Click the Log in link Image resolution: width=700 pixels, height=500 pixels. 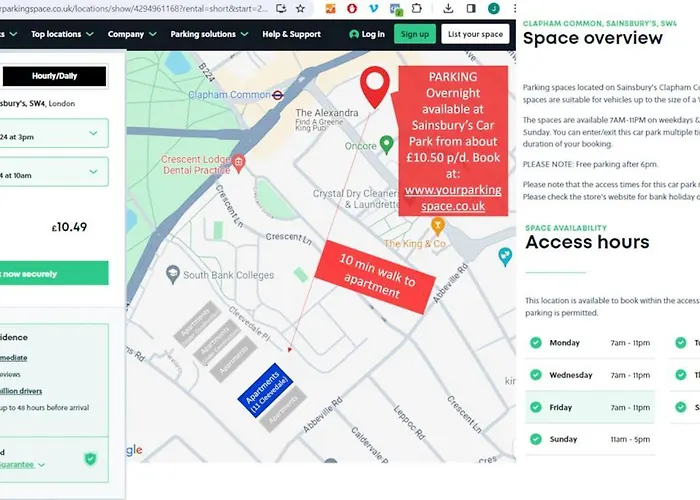367,34
